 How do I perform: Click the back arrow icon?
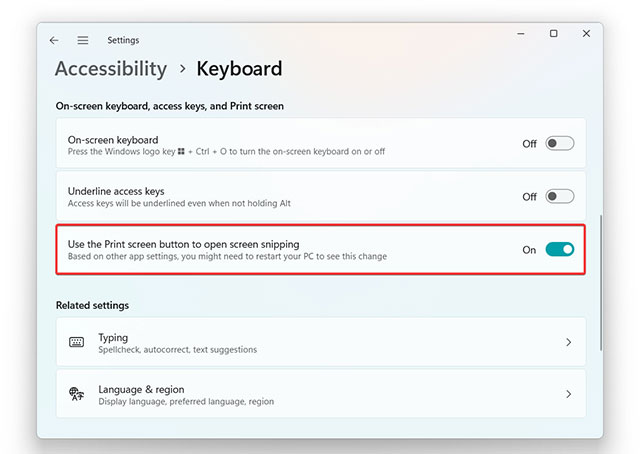coord(54,40)
